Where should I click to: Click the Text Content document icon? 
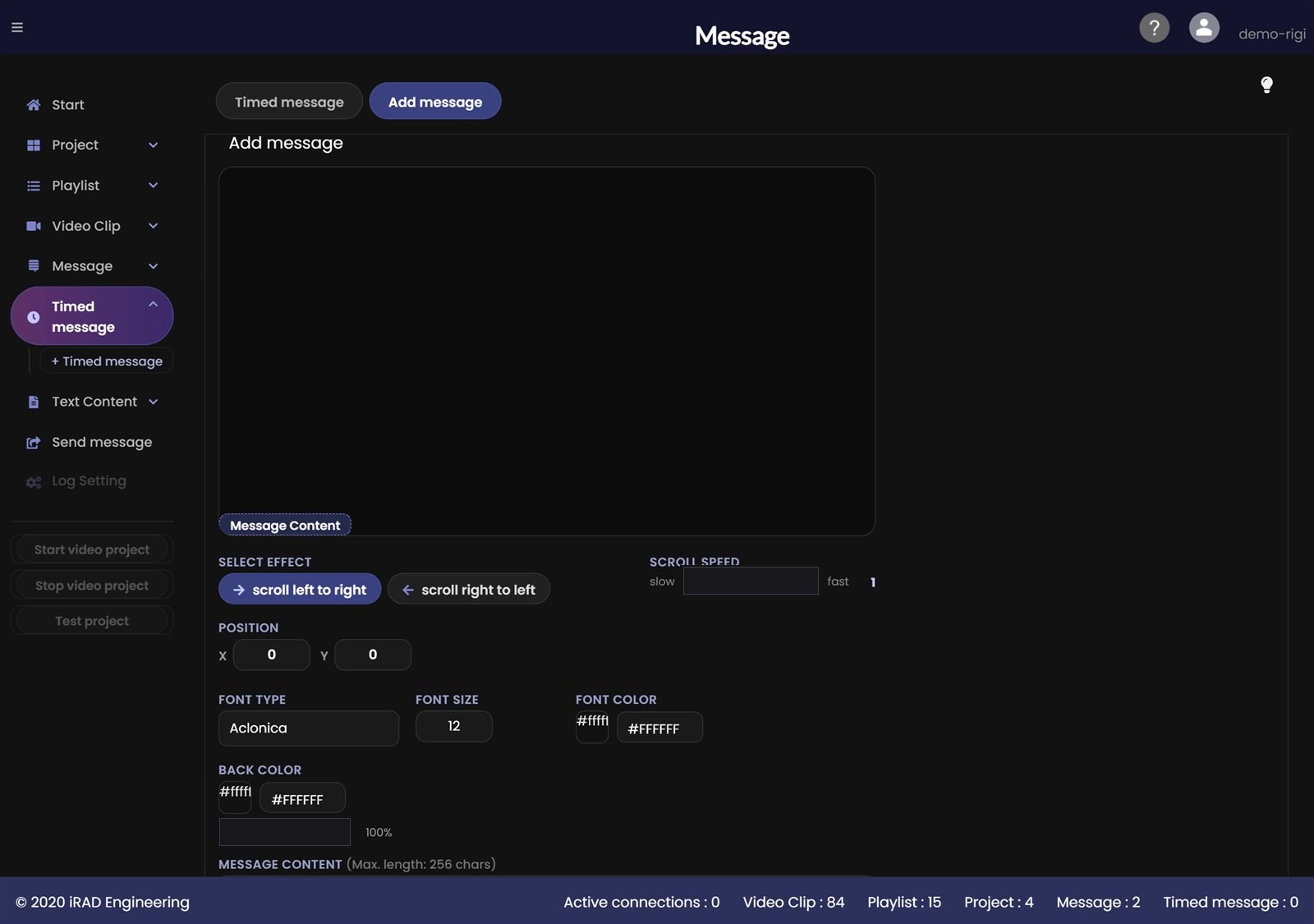pos(34,402)
